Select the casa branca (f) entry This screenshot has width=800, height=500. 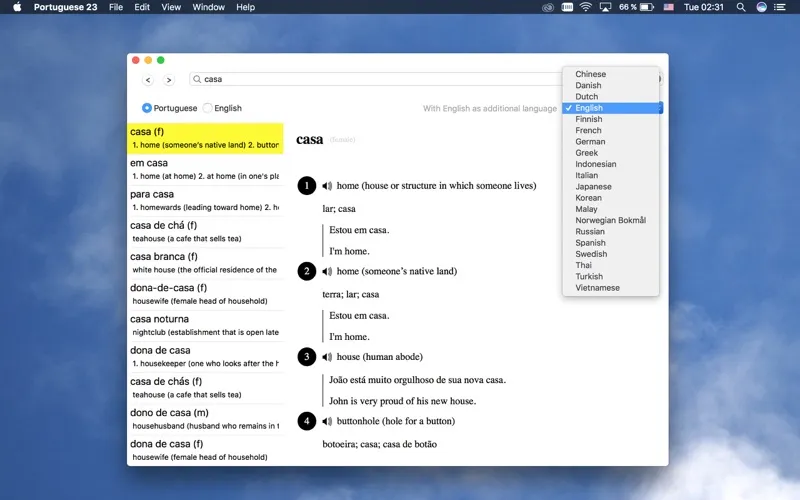[205, 263]
